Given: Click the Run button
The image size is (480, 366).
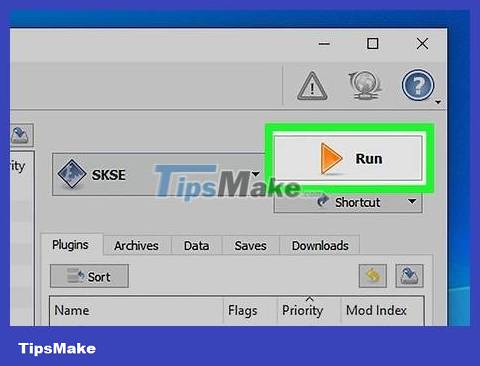Looking at the screenshot, I should point(348,158).
